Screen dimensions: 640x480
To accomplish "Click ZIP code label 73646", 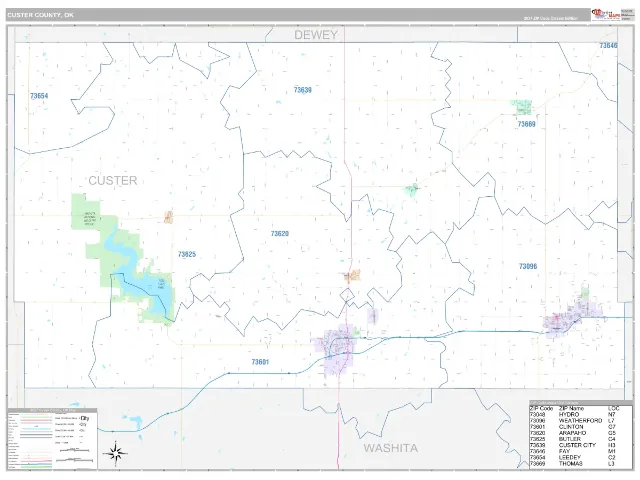I will 608,46.
